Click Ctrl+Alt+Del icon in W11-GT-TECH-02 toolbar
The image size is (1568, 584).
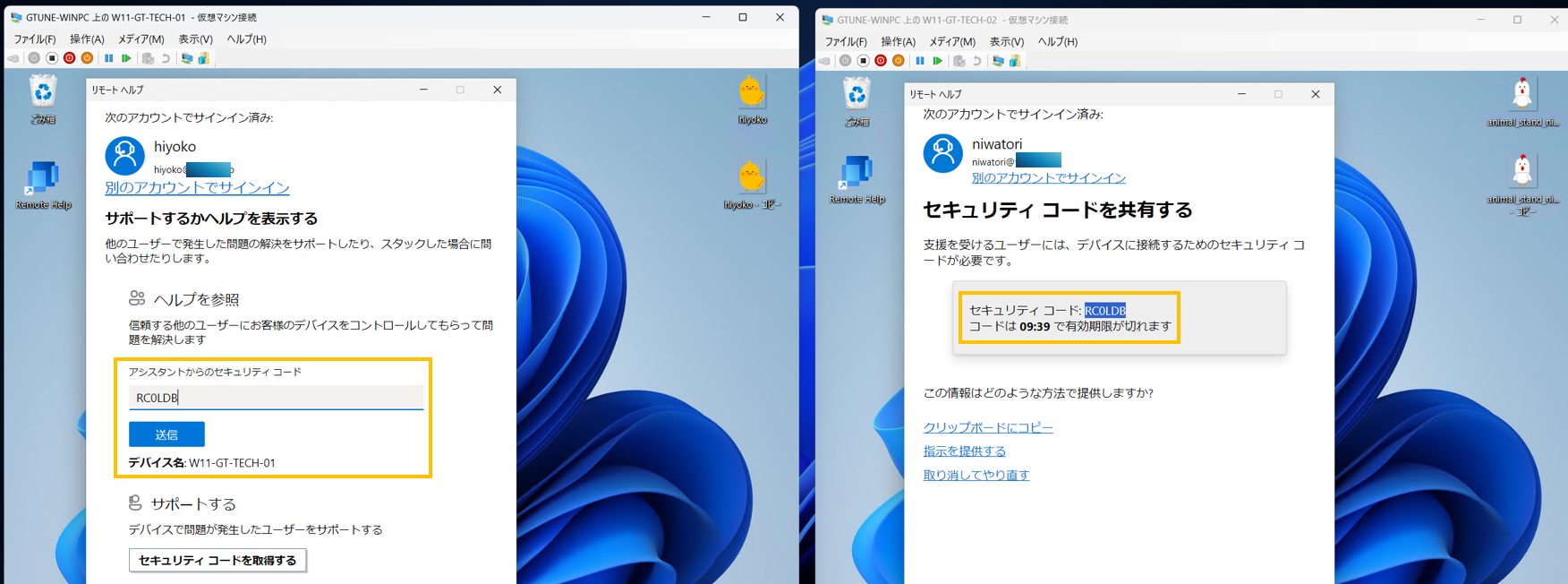pos(824,61)
